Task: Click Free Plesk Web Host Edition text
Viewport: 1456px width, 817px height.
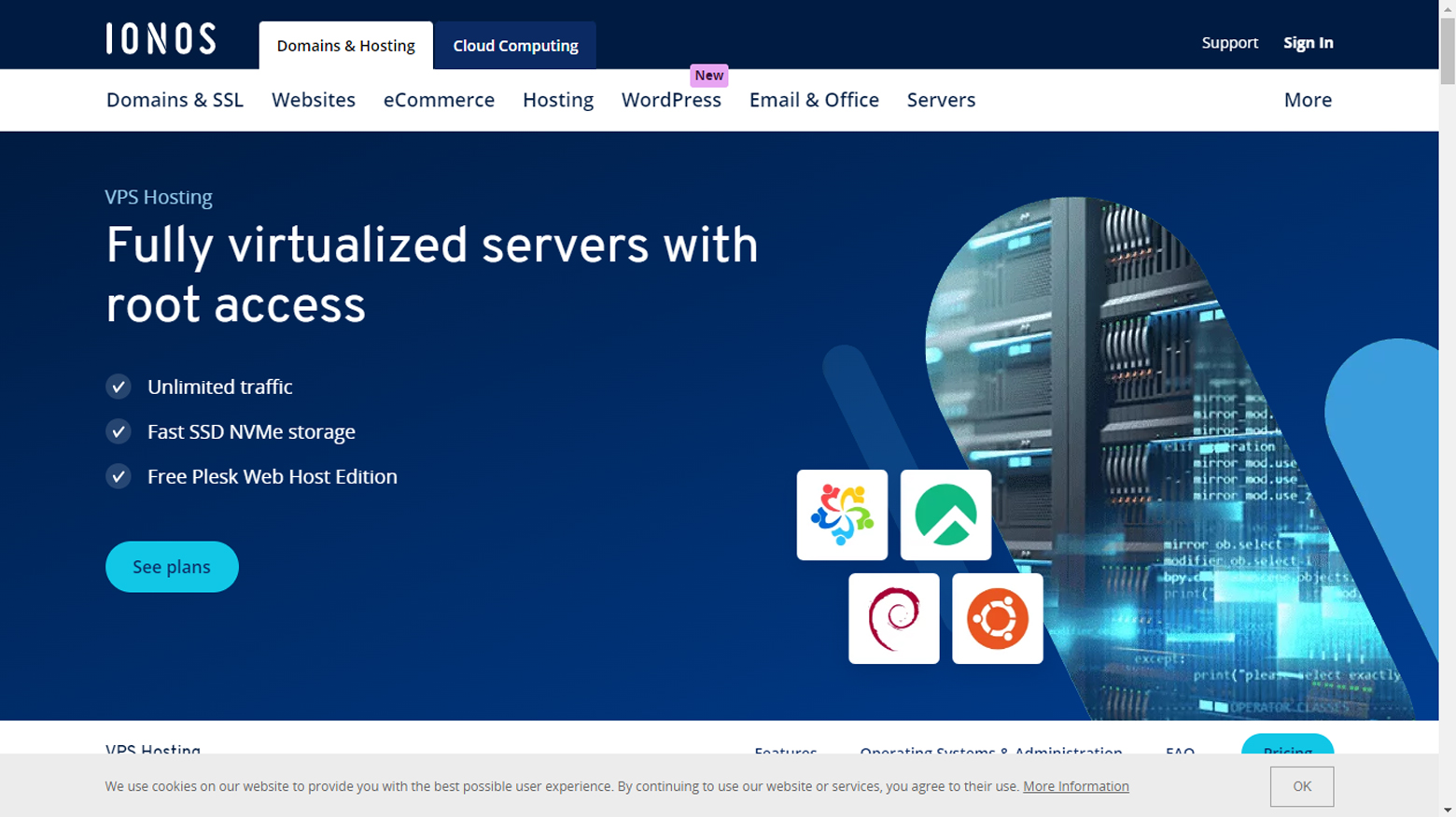Action: (273, 476)
